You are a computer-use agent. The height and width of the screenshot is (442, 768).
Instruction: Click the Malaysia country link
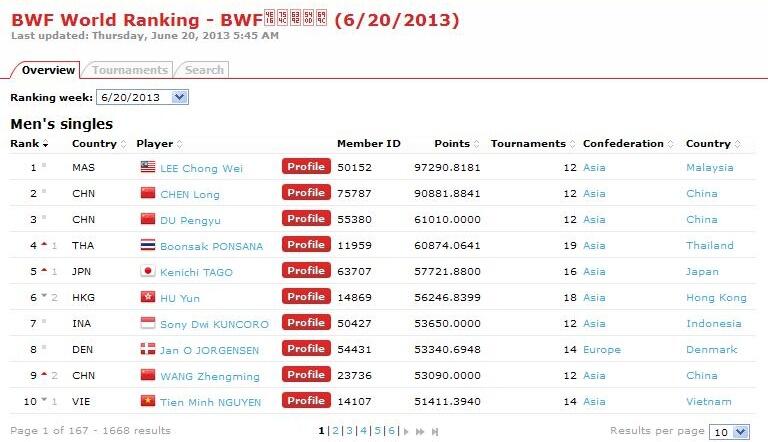[710, 168]
